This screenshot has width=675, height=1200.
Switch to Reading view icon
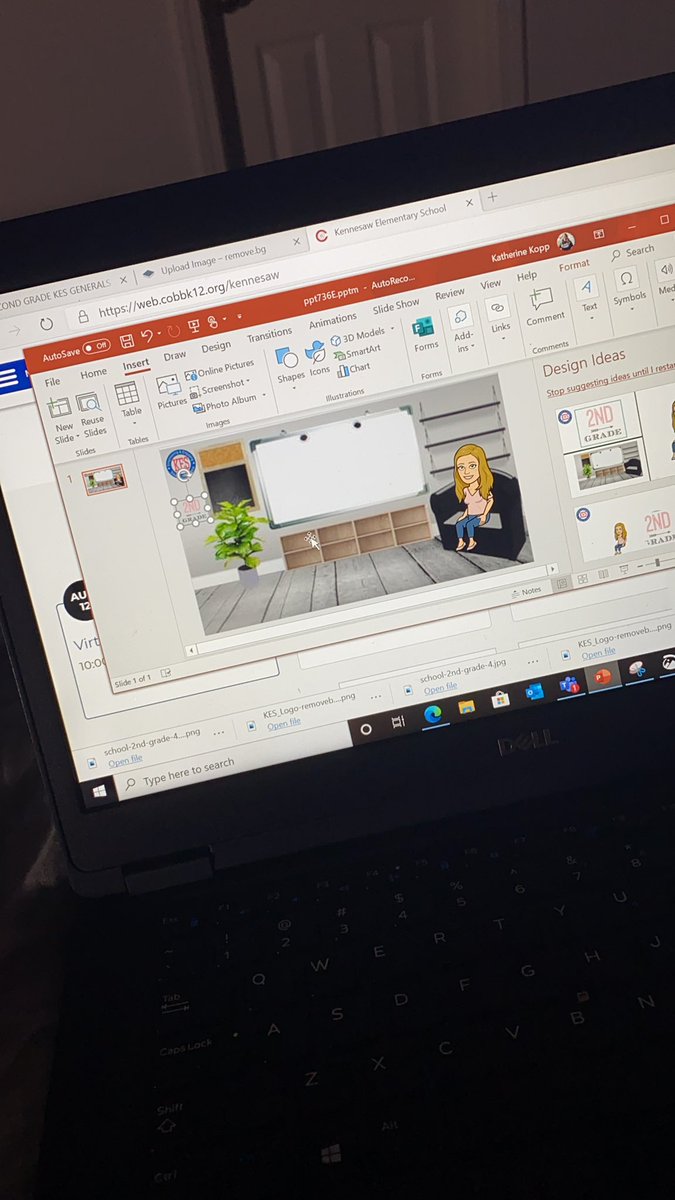[602, 573]
